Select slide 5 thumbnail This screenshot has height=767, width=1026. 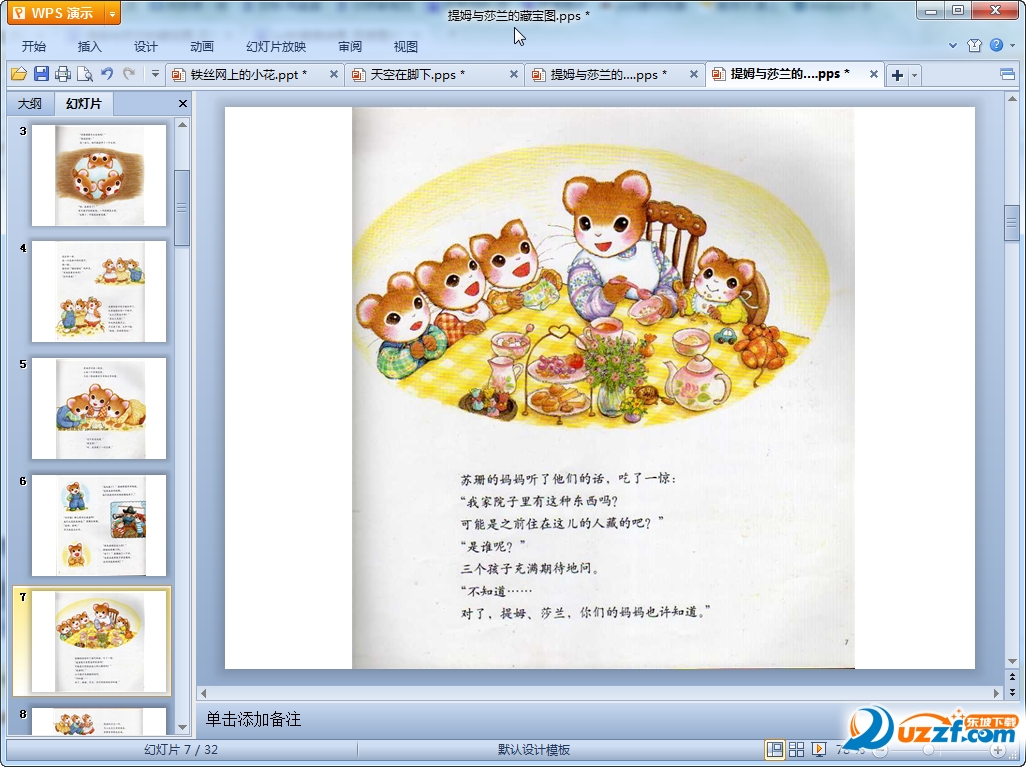[x=99, y=408]
